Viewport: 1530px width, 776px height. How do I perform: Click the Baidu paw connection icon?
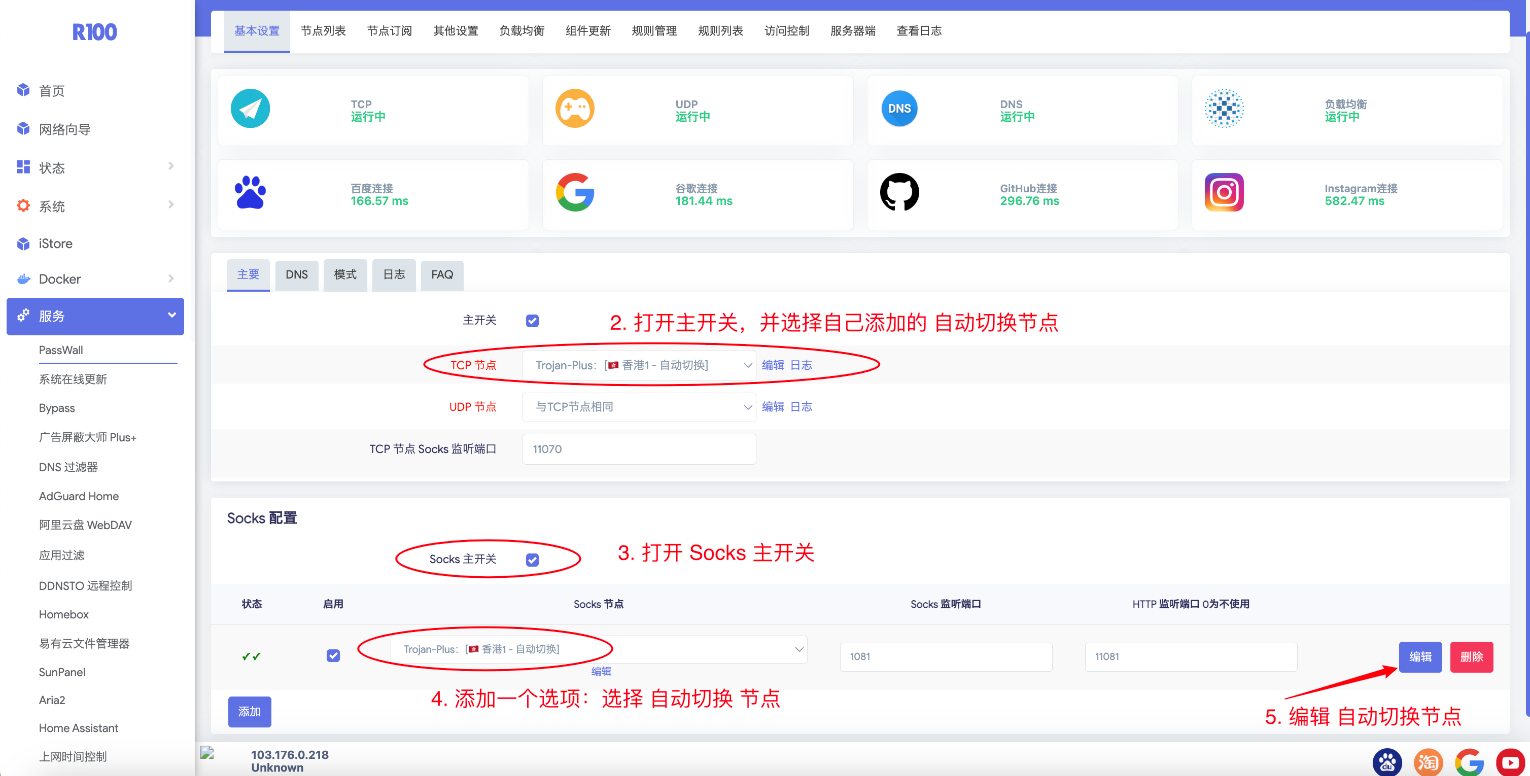(x=250, y=193)
